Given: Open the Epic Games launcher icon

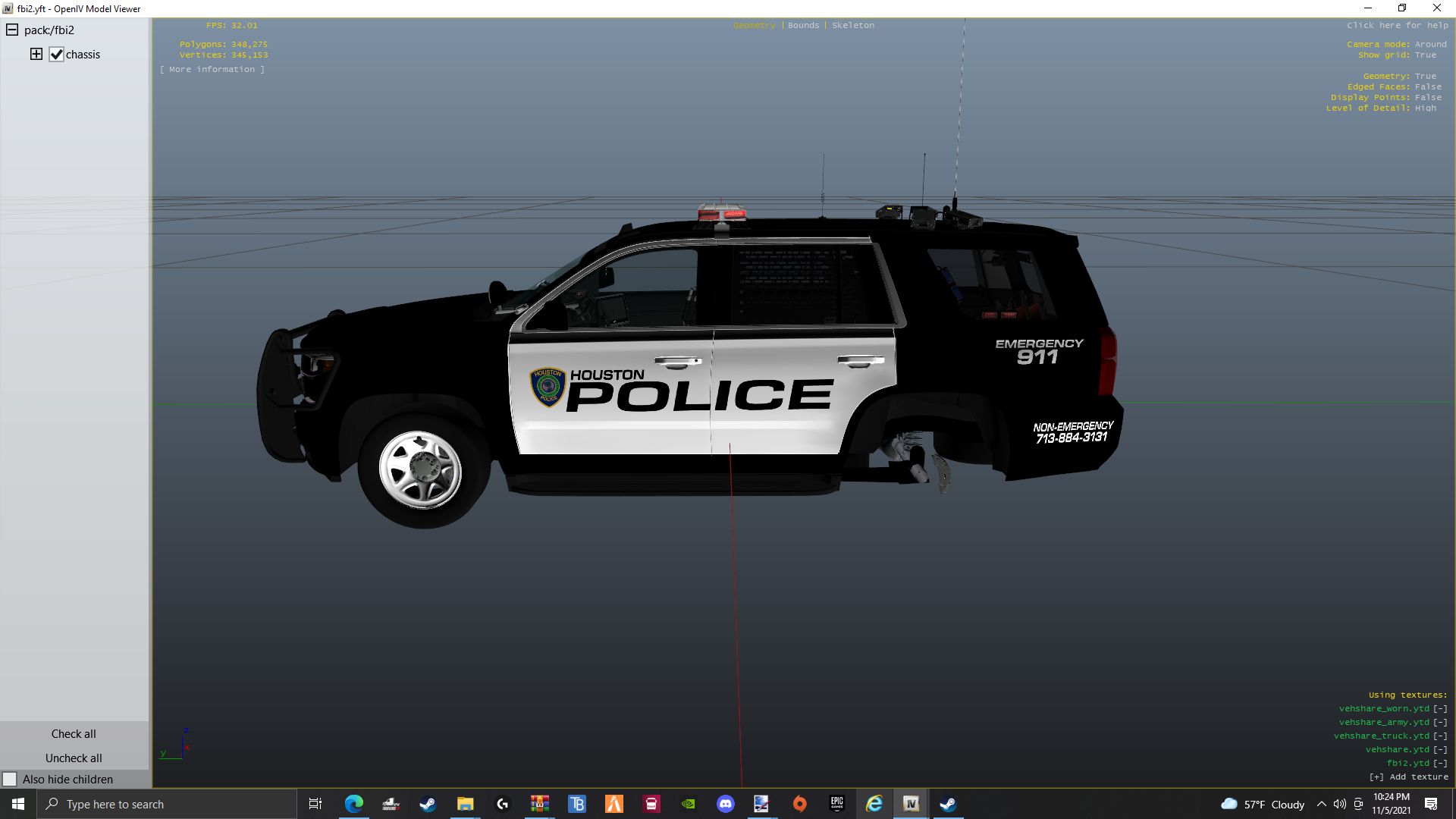Looking at the screenshot, I should point(837,804).
